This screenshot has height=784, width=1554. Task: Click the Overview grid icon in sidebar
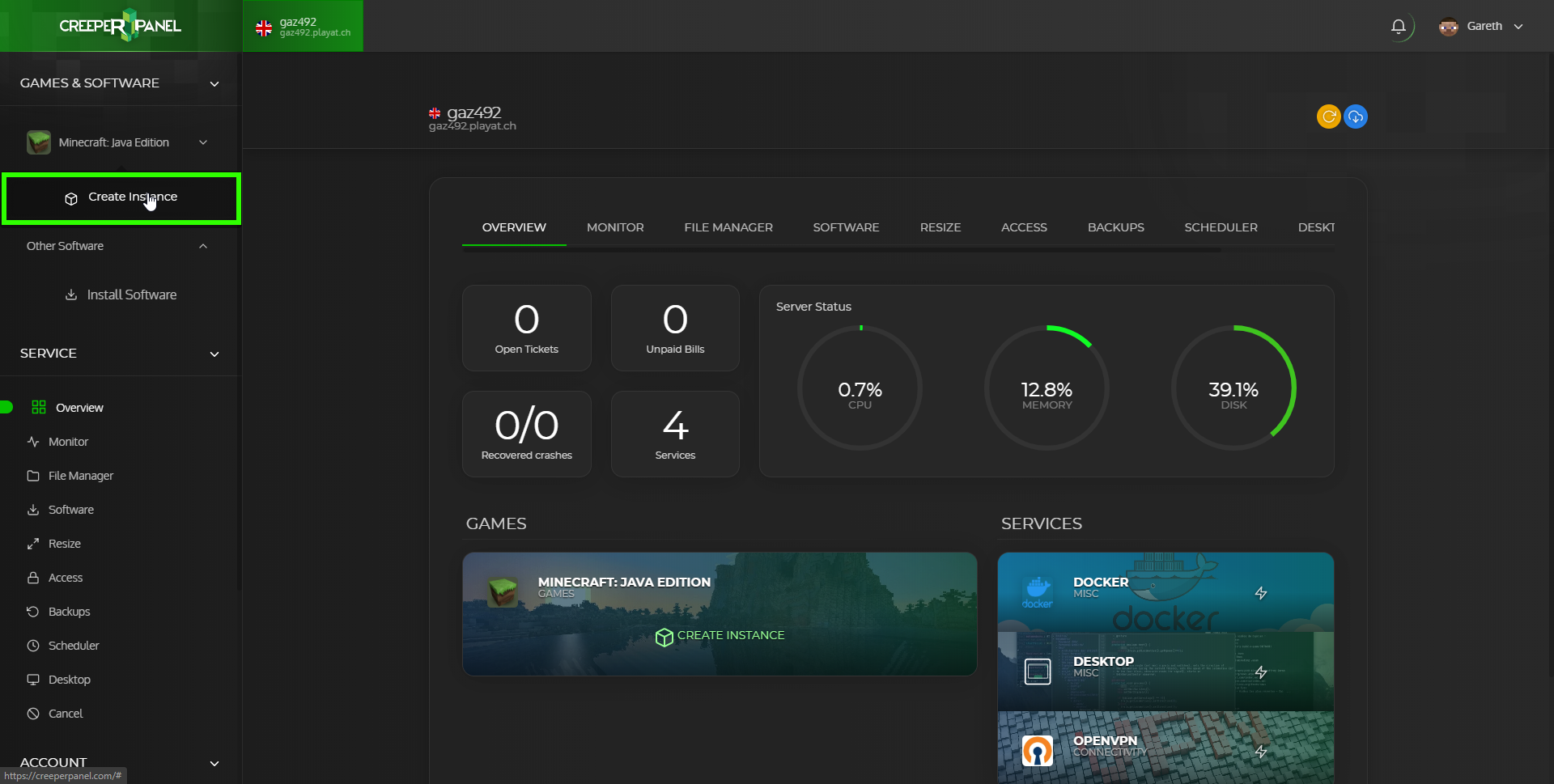pos(39,407)
